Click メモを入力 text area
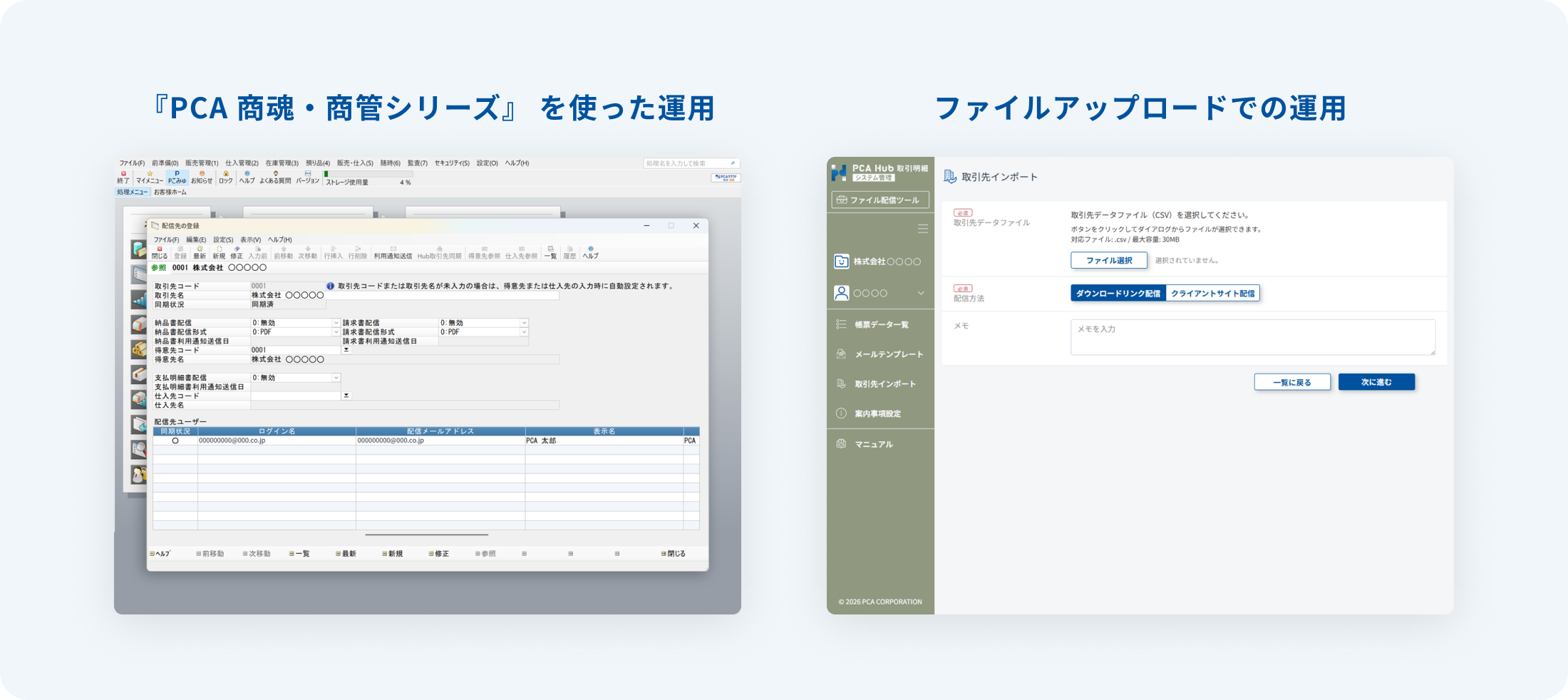Image resolution: width=1568 pixels, height=700 pixels. 1253,337
